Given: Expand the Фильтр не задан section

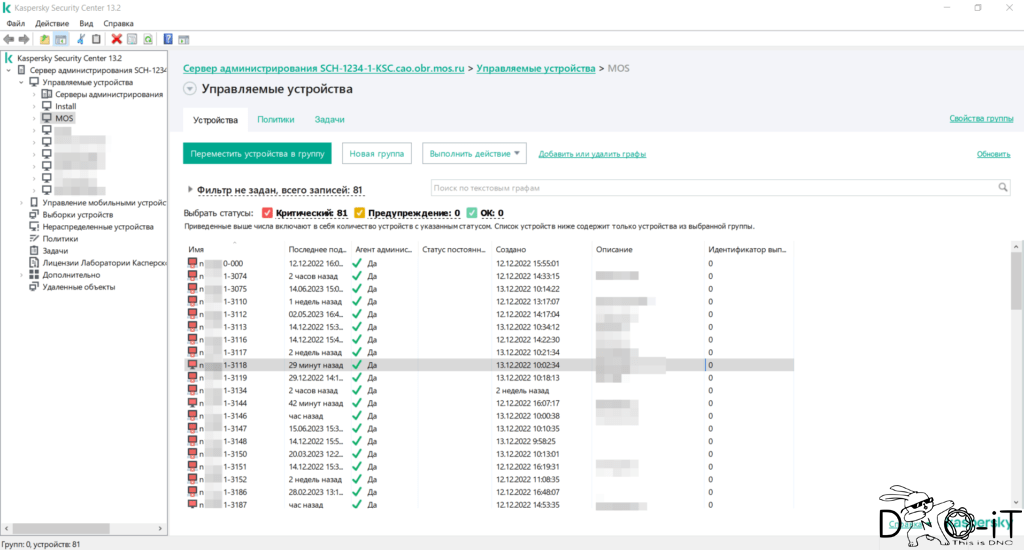Looking at the screenshot, I should (x=190, y=189).
